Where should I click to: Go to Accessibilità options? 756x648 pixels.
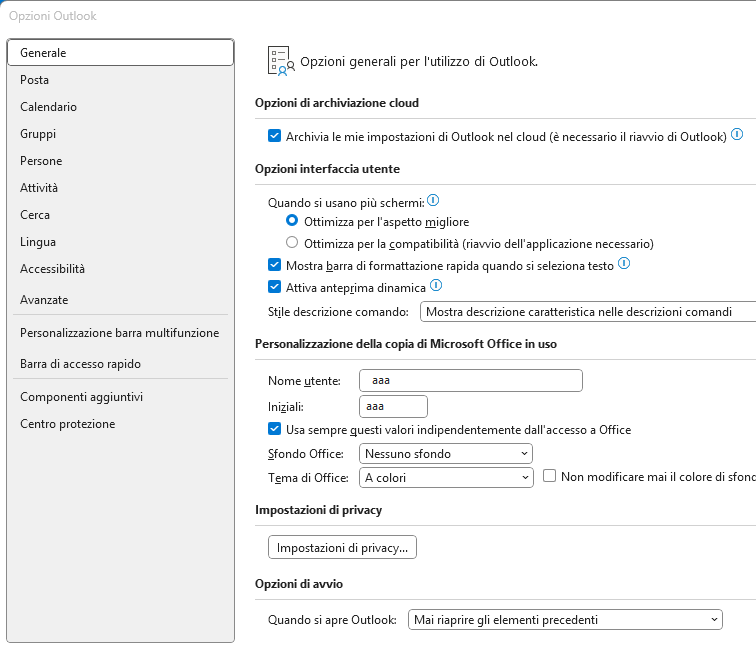coord(121,269)
